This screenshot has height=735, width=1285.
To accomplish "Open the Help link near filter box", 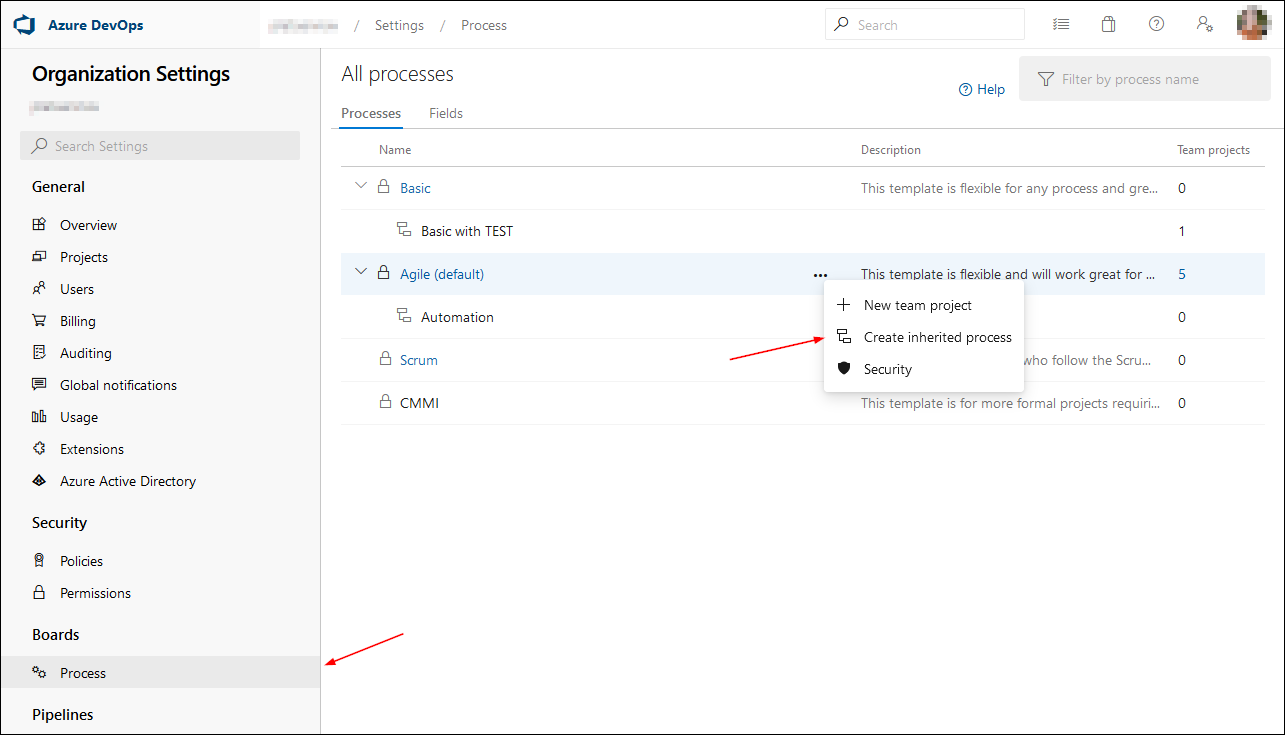I will click(982, 89).
